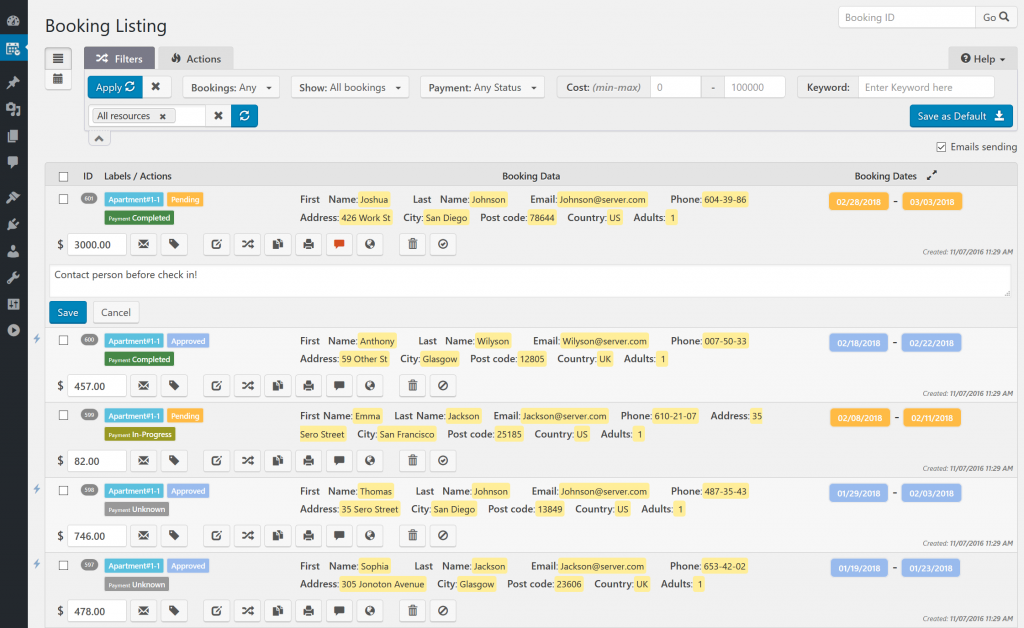Click the globe icon on Anthony's booking row
Image resolution: width=1024 pixels, height=628 pixels.
[x=370, y=385]
